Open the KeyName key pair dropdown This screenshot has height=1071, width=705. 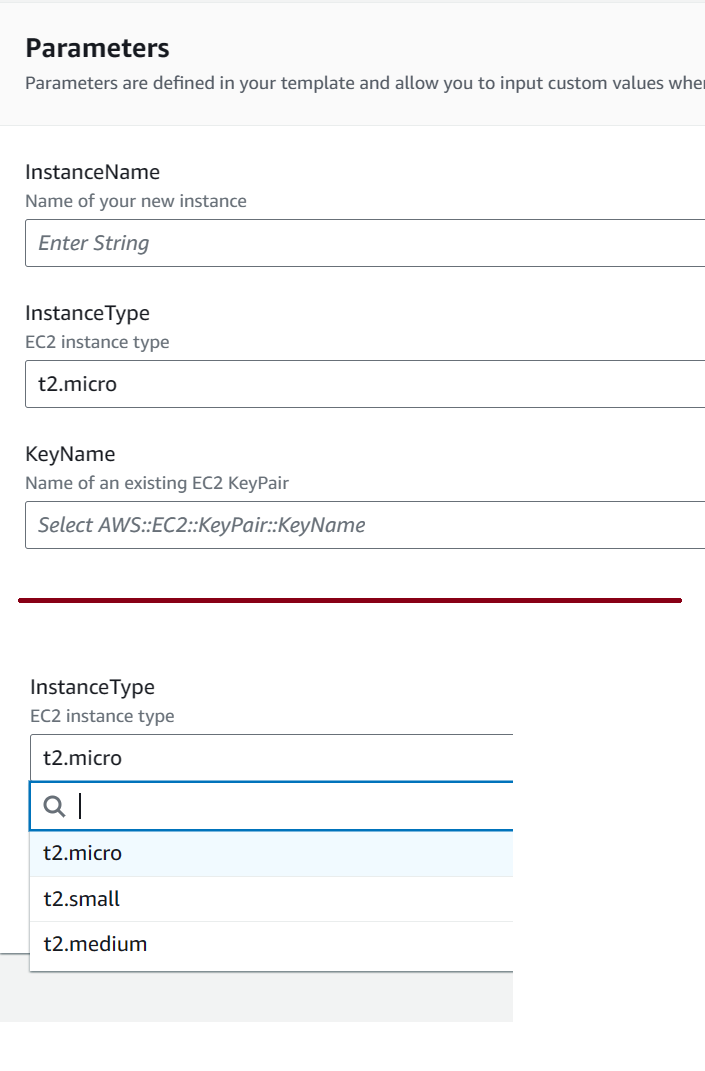[x=365, y=525]
